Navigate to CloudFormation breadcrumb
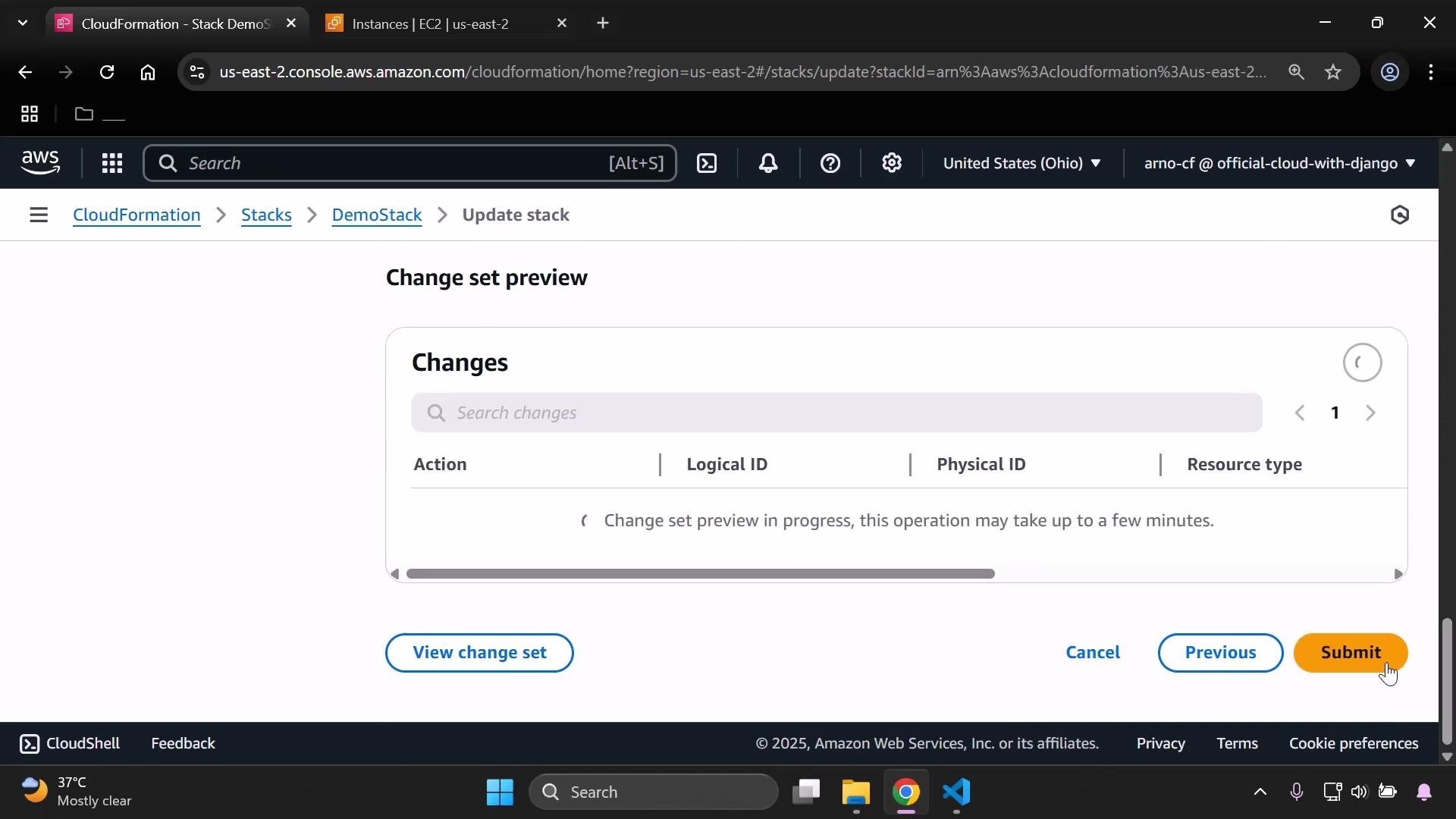The height and width of the screenshot is (819, 1456). tap(136, 215)
